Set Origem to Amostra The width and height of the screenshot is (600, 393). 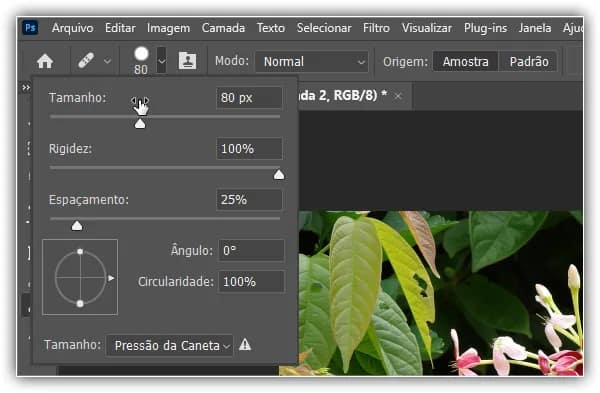465,62
